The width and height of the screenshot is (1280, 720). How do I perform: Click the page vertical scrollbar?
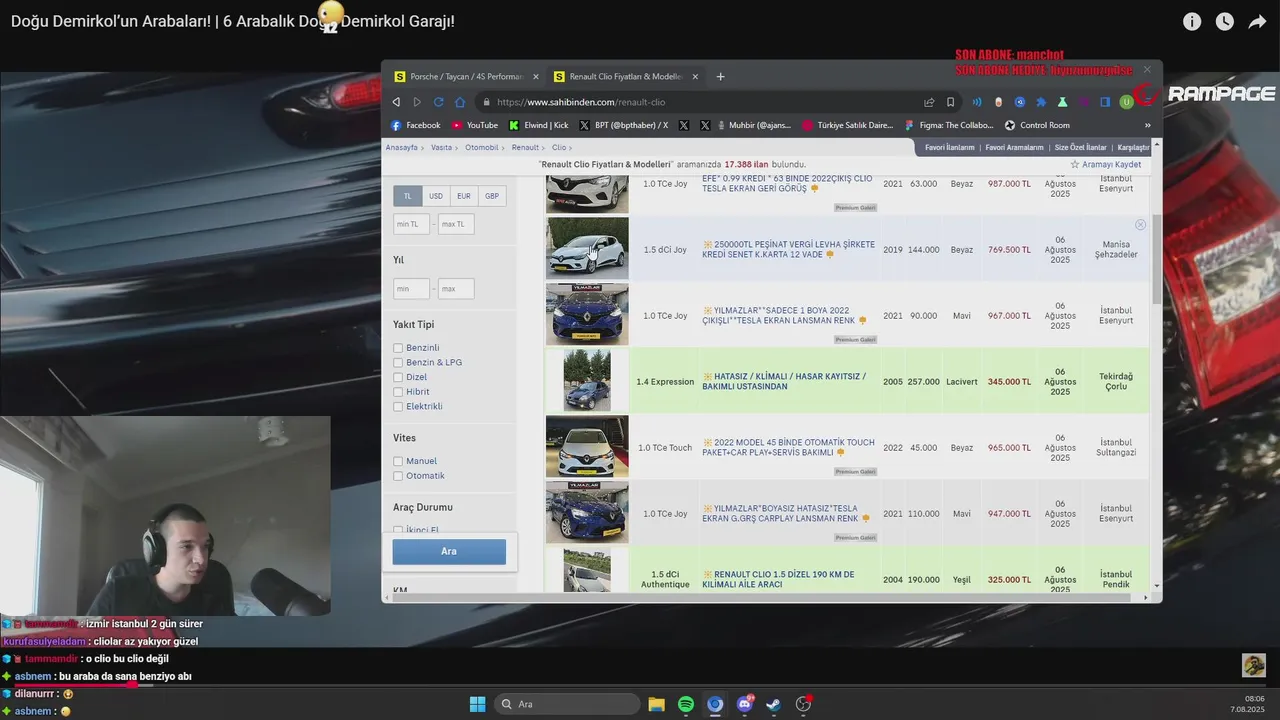pos(1157,260)
